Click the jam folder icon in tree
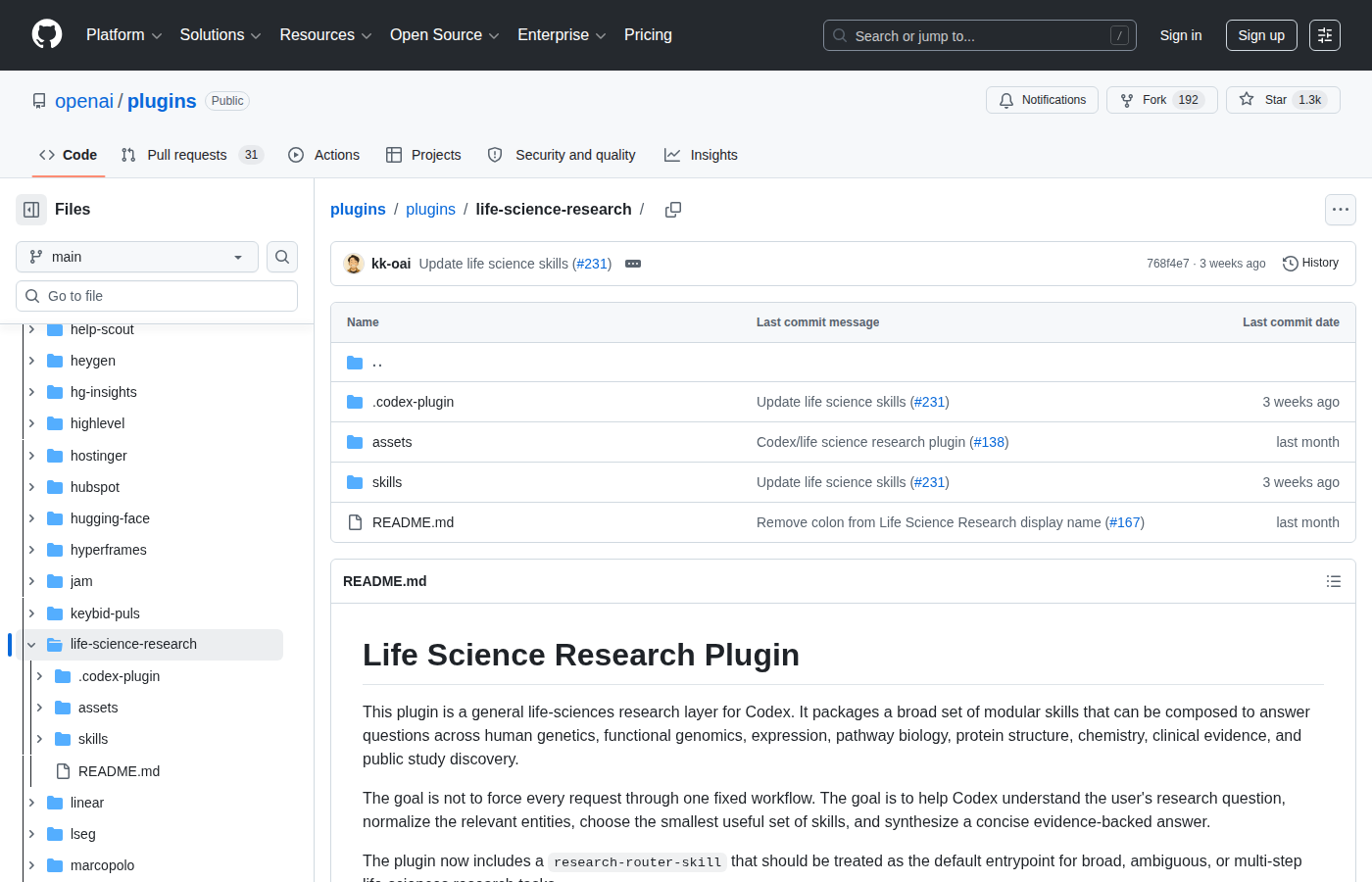 point(55,581)
